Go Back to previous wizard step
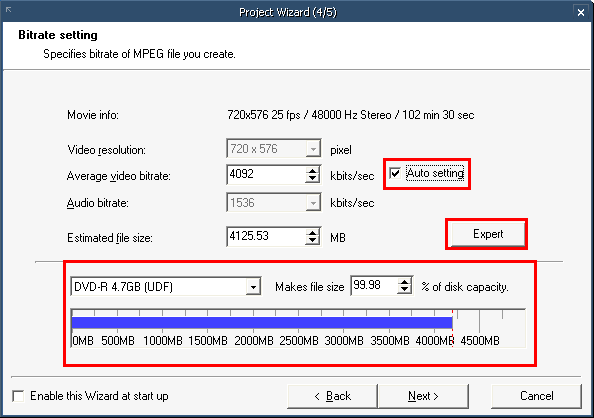This screenshot has height=418, width=594. pyautogui.click(x=332, y=396)
